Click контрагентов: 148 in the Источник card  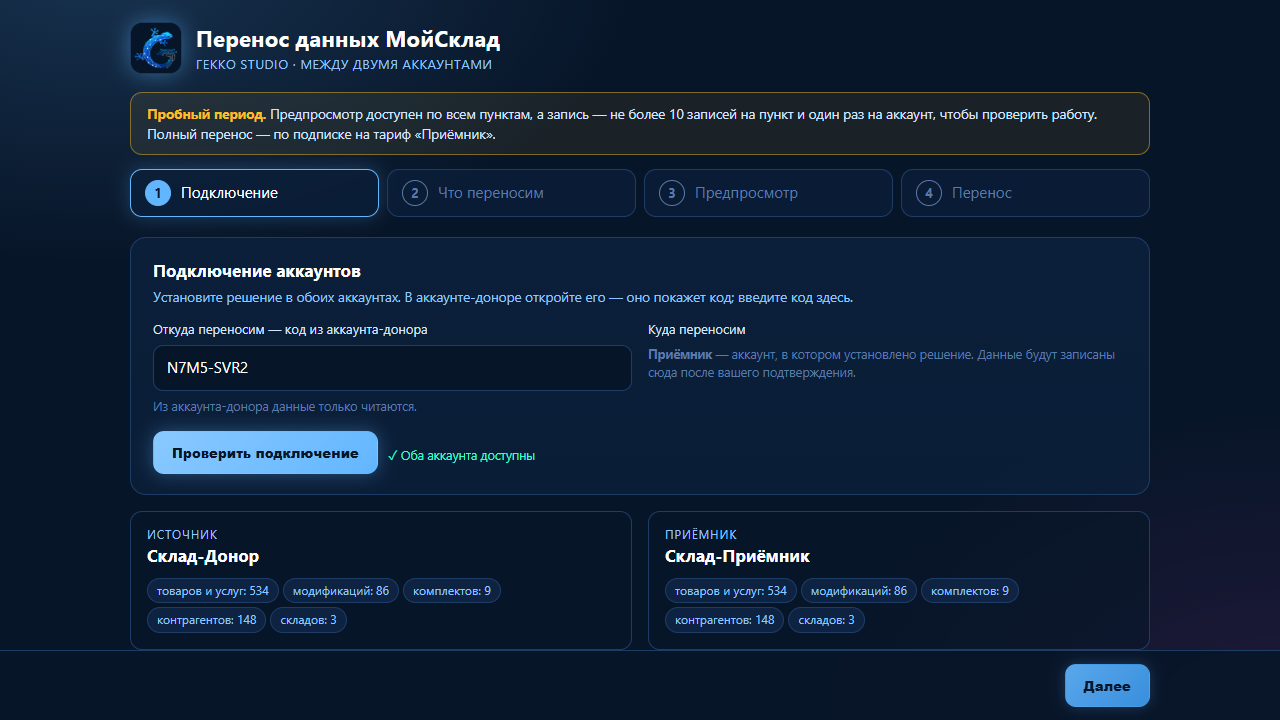tap(207, 620)
